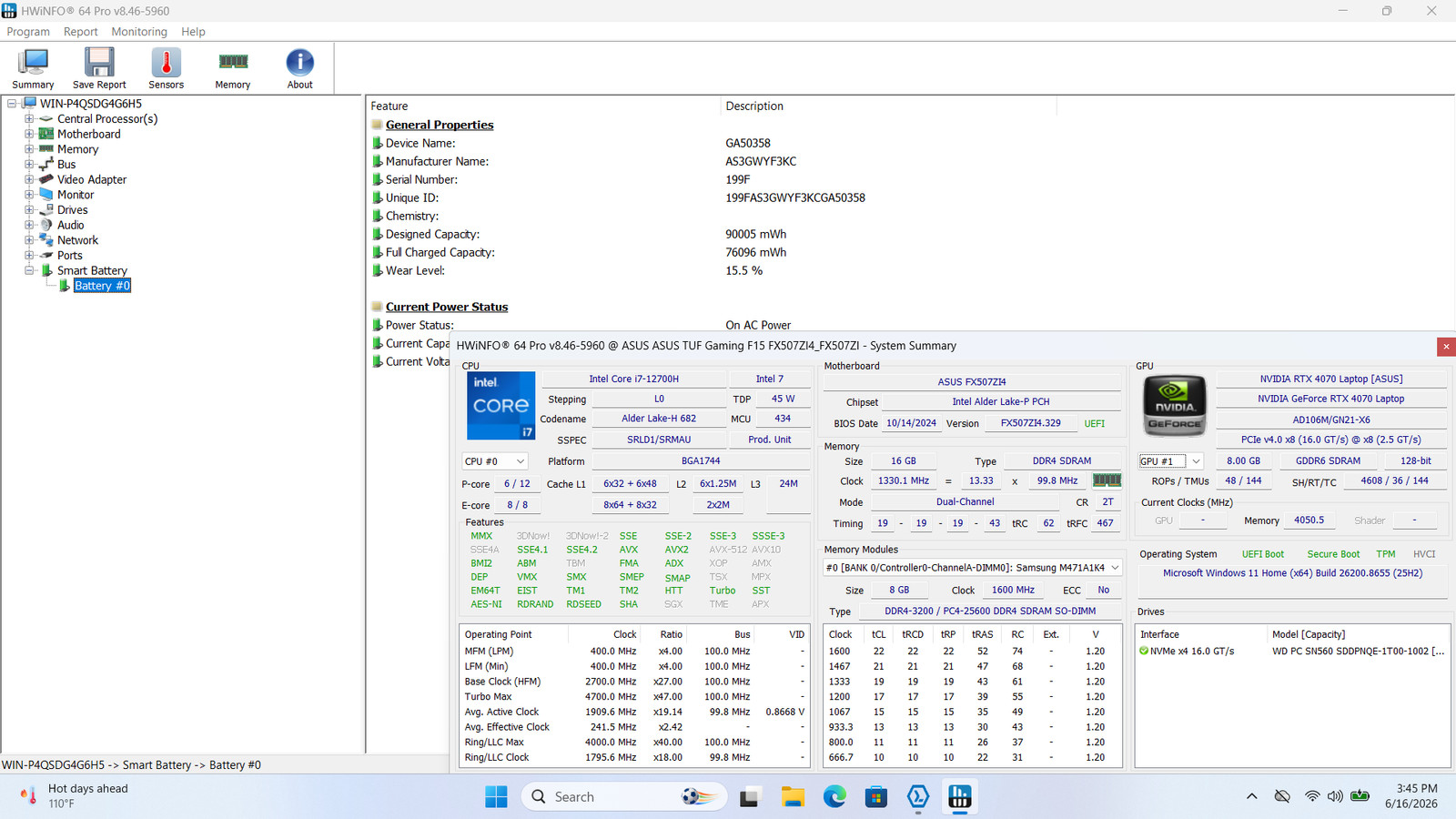The width and height of the screenshot is (1456, 819).
Task: Click the Microsoft Windows 11 Home build text
Action: point(1292,573)
